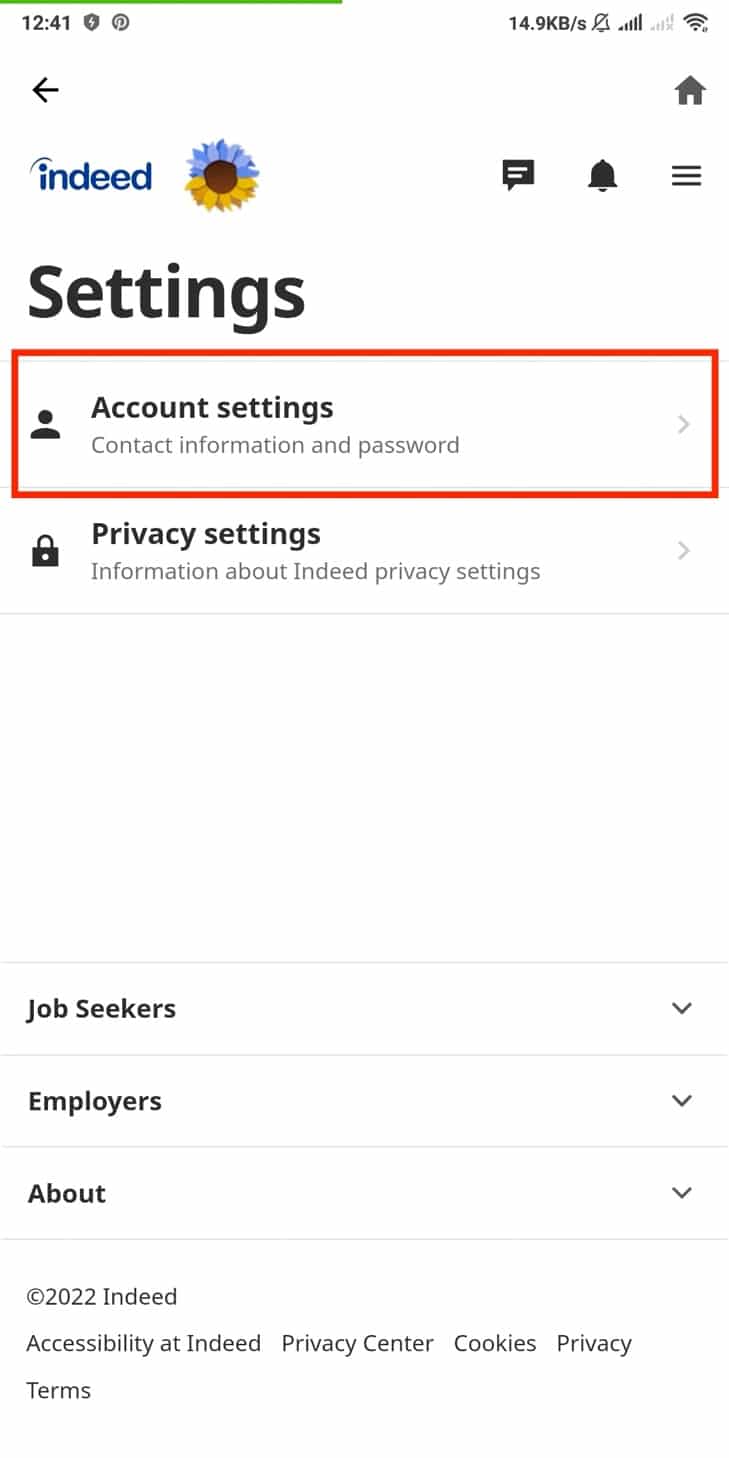This screenshot has height=1458, width=729.
Task: Tap the chevron next to Account settings
Action: pos(683,424)
